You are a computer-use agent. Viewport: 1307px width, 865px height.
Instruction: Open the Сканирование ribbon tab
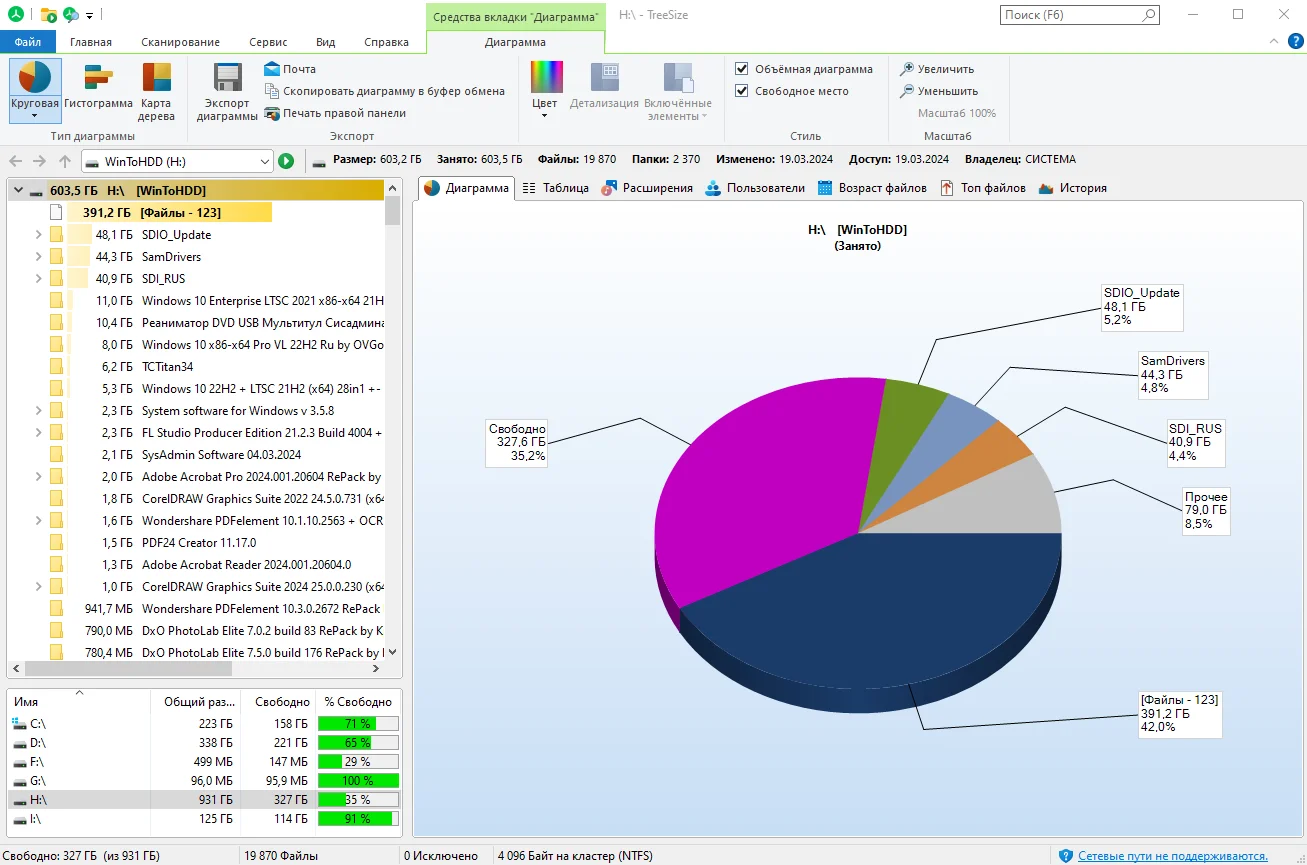point(180,42)
